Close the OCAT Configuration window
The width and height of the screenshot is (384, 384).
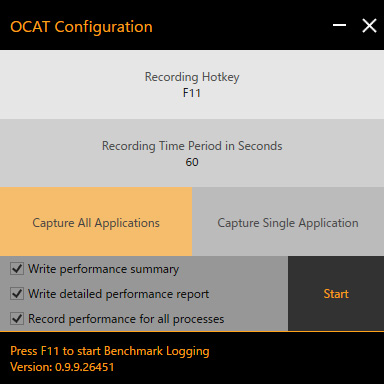click(369, 26)
